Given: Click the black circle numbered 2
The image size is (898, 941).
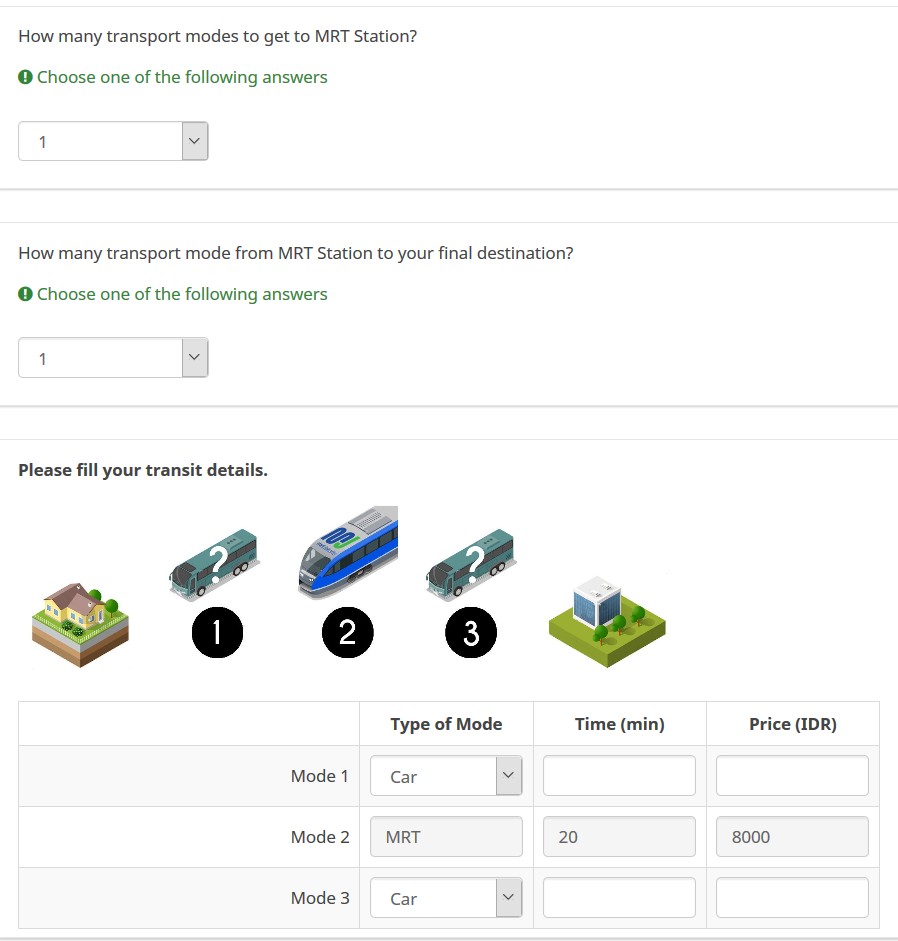Looking at the screenshot, I should (347, 632).
